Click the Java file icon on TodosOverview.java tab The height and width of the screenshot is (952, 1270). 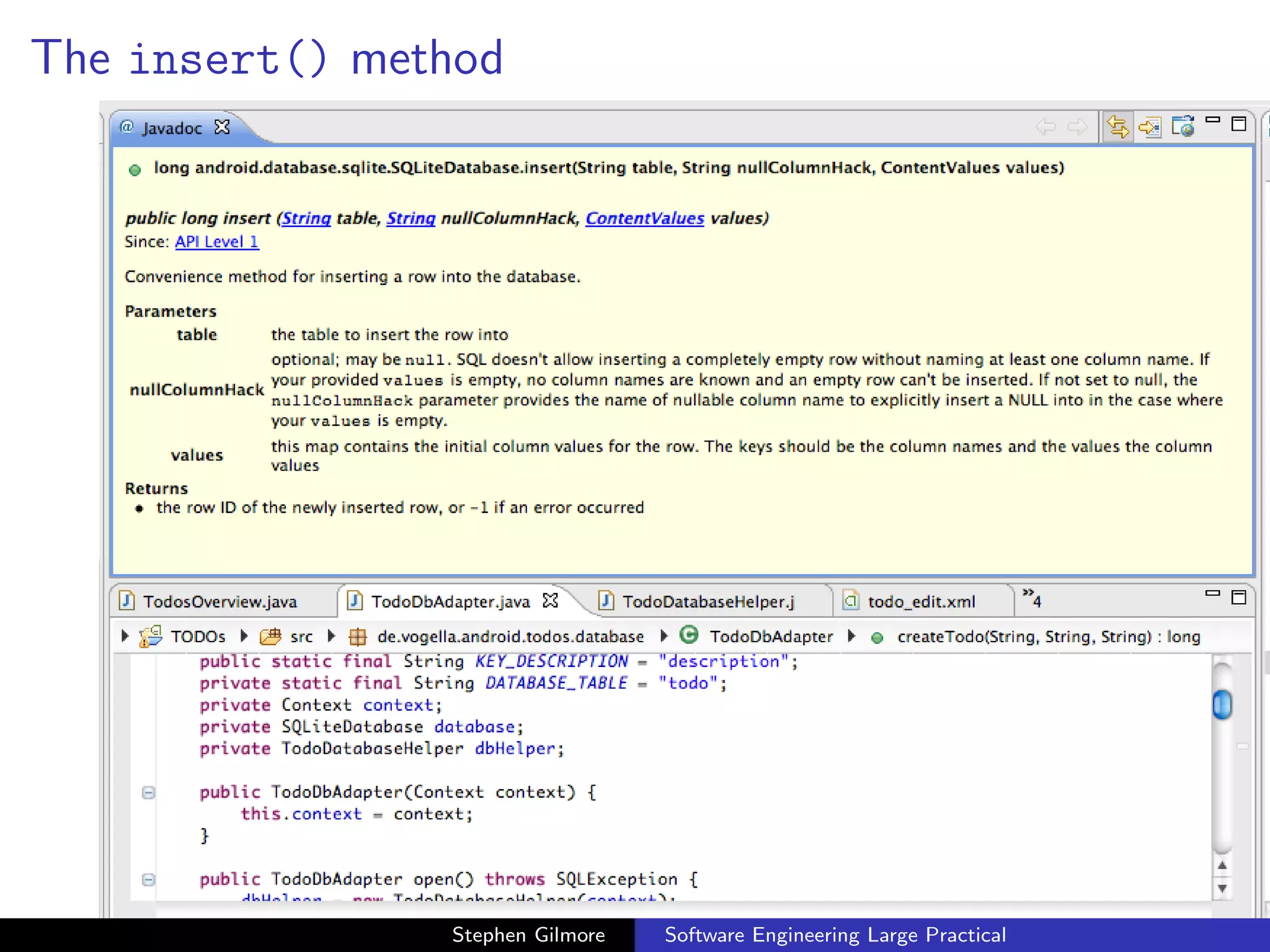127,600
